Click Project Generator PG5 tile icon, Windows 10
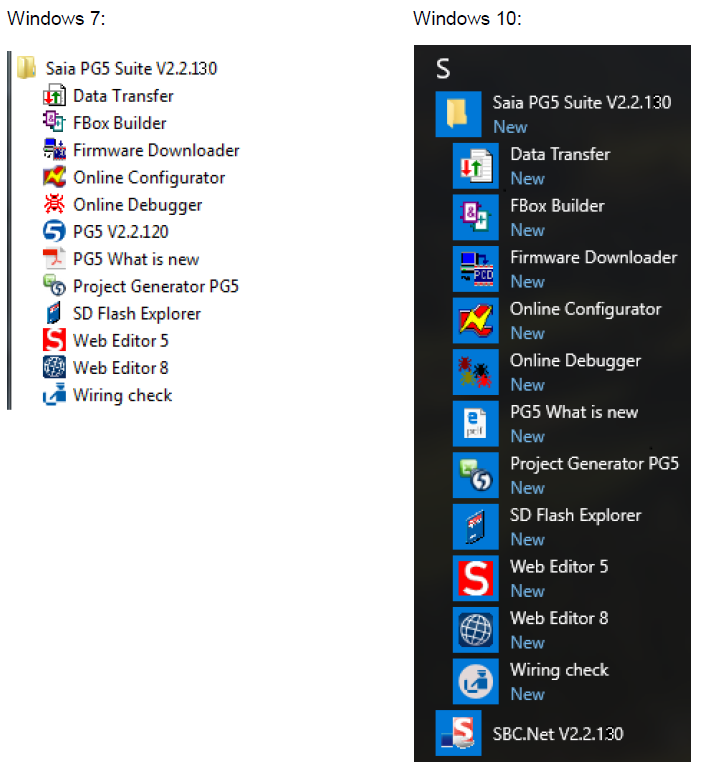Image resolution: width=701 pixels, height=766 pixels. click(475, 475)
